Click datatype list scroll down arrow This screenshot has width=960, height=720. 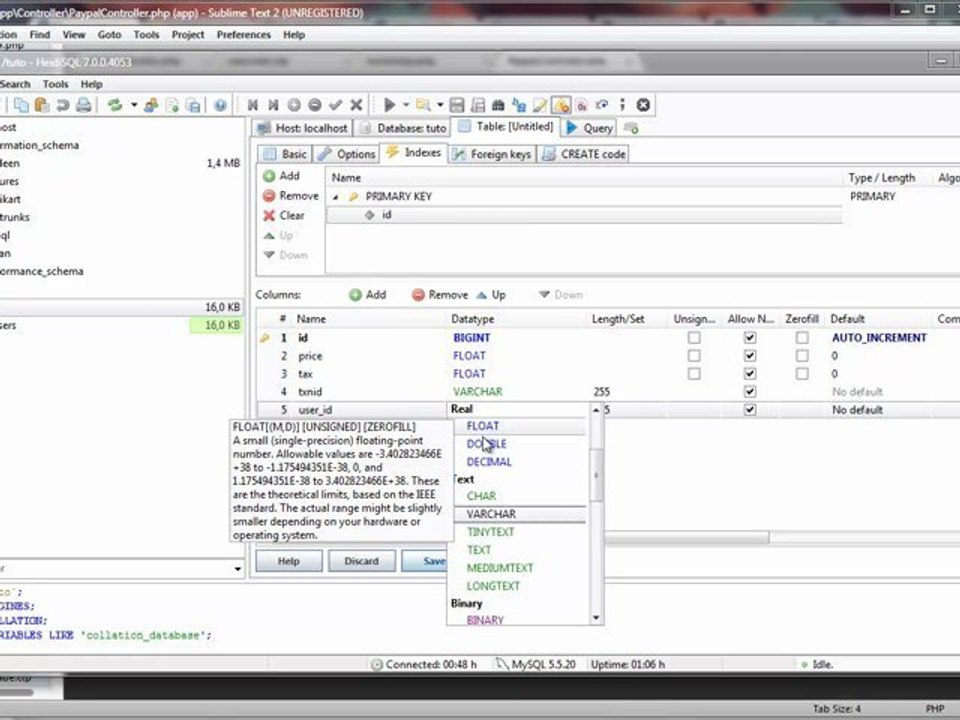[596, 618]
